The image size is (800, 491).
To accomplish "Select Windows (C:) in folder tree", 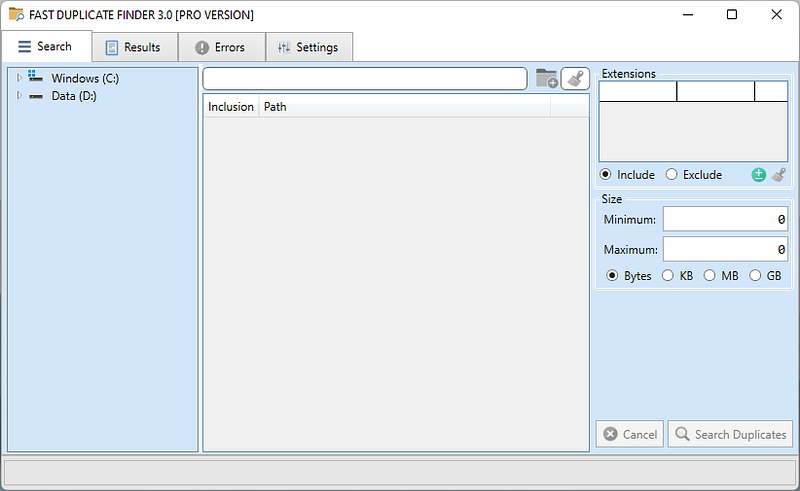I will (85, 78).
